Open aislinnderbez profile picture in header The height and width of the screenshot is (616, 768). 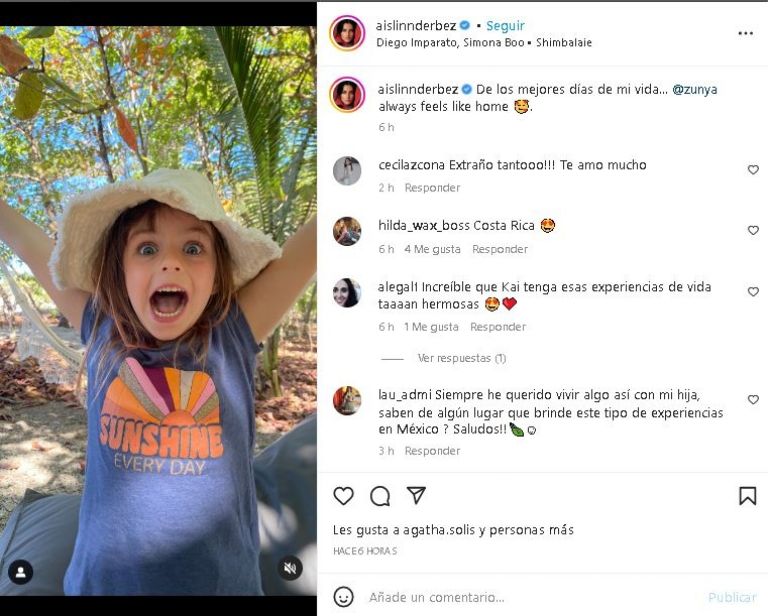347,33
